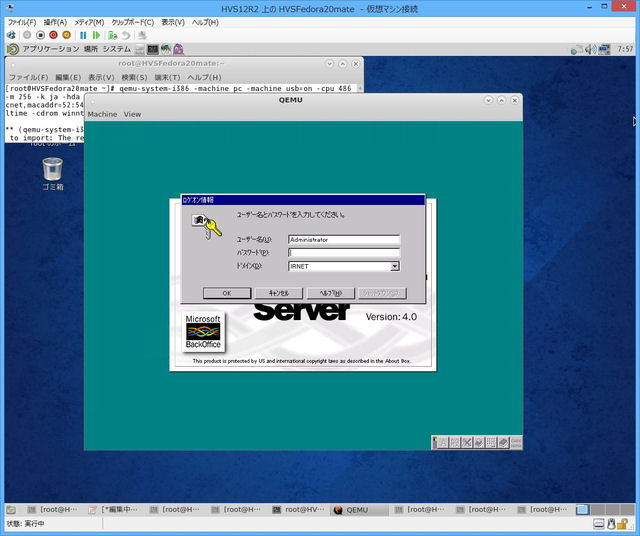Open アプリケーション menu in MATE panel

coord(51,49)
